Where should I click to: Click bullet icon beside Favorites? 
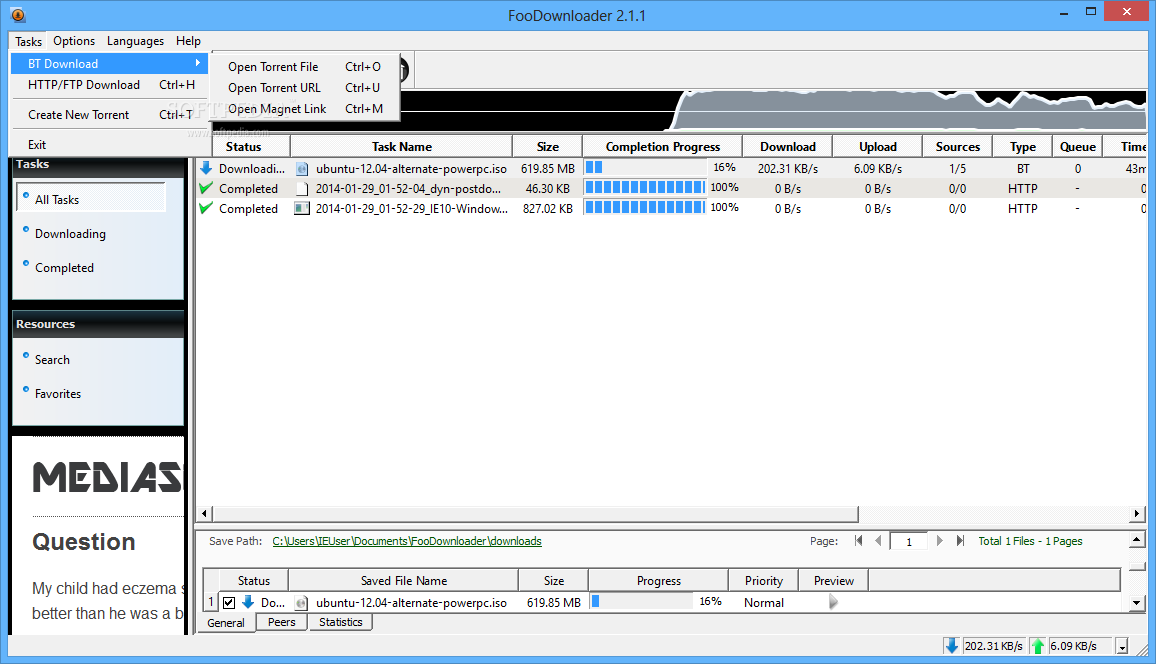[x=26, y=389]
